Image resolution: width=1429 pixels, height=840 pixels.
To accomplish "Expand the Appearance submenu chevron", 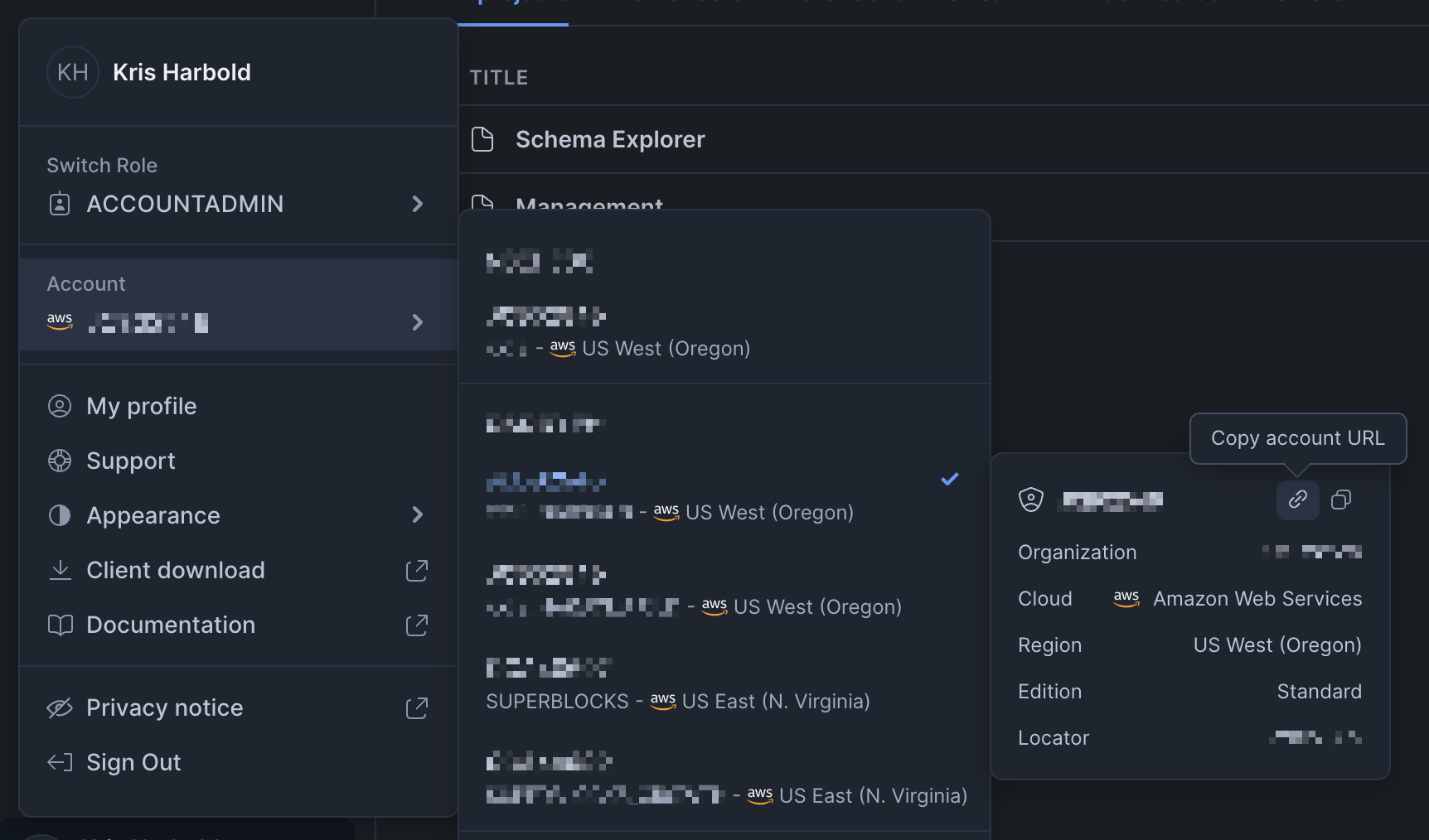I will (x=417, y=515).
